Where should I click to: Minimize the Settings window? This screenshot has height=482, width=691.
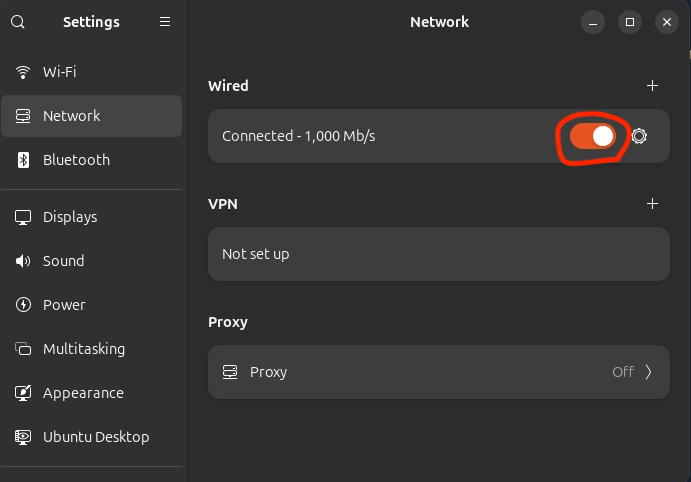[x=593, y=22]
